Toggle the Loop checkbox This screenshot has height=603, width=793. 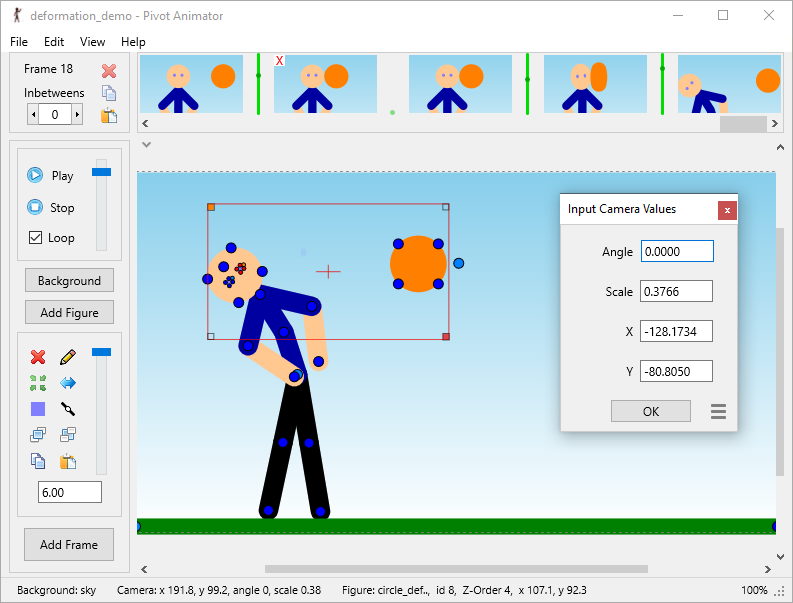36,238
